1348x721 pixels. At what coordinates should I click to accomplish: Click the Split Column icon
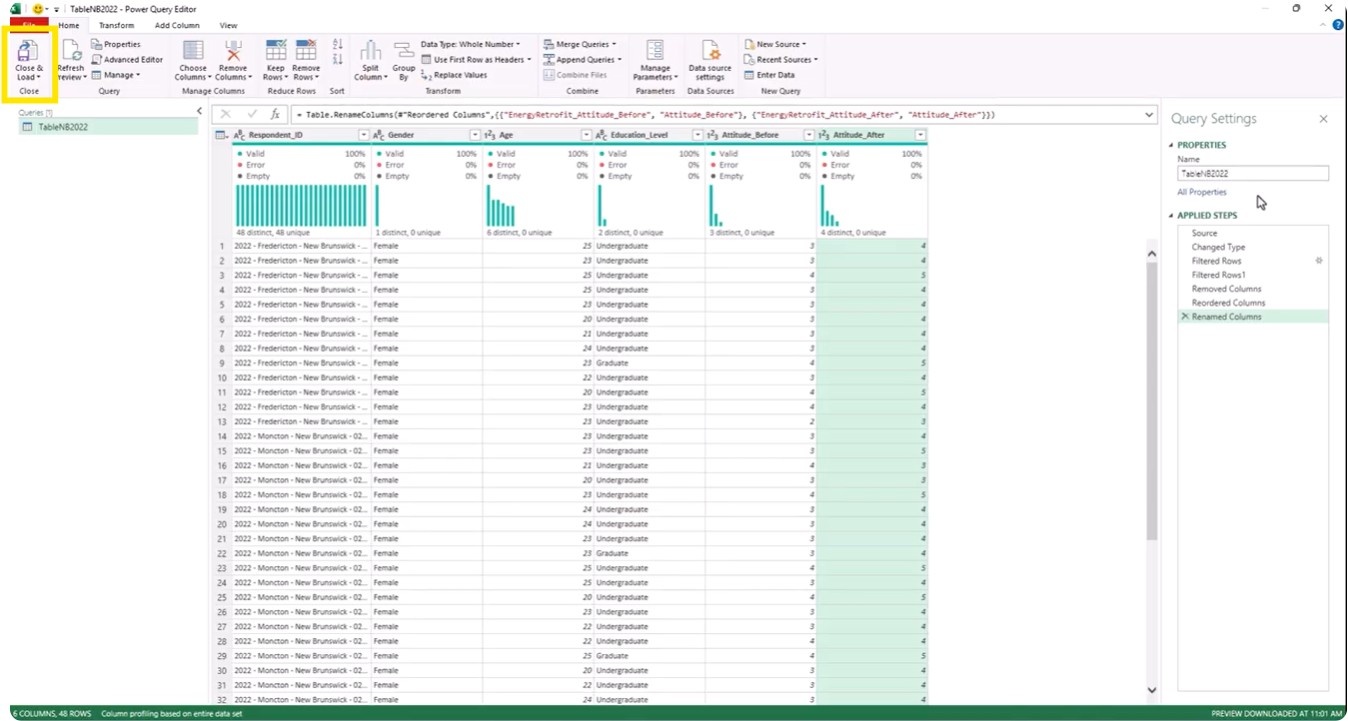click(x=370, y=52)
